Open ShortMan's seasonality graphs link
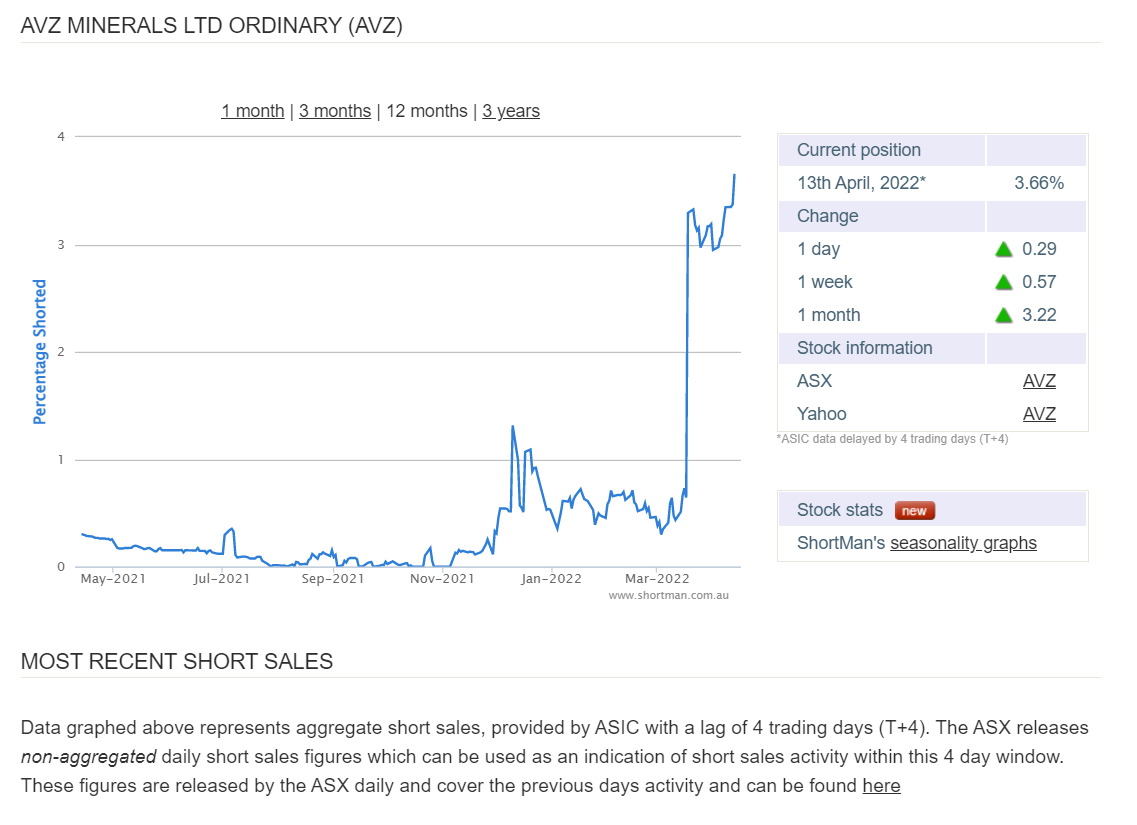This screenshot has width=1137, height=825. tap(963, 543)
